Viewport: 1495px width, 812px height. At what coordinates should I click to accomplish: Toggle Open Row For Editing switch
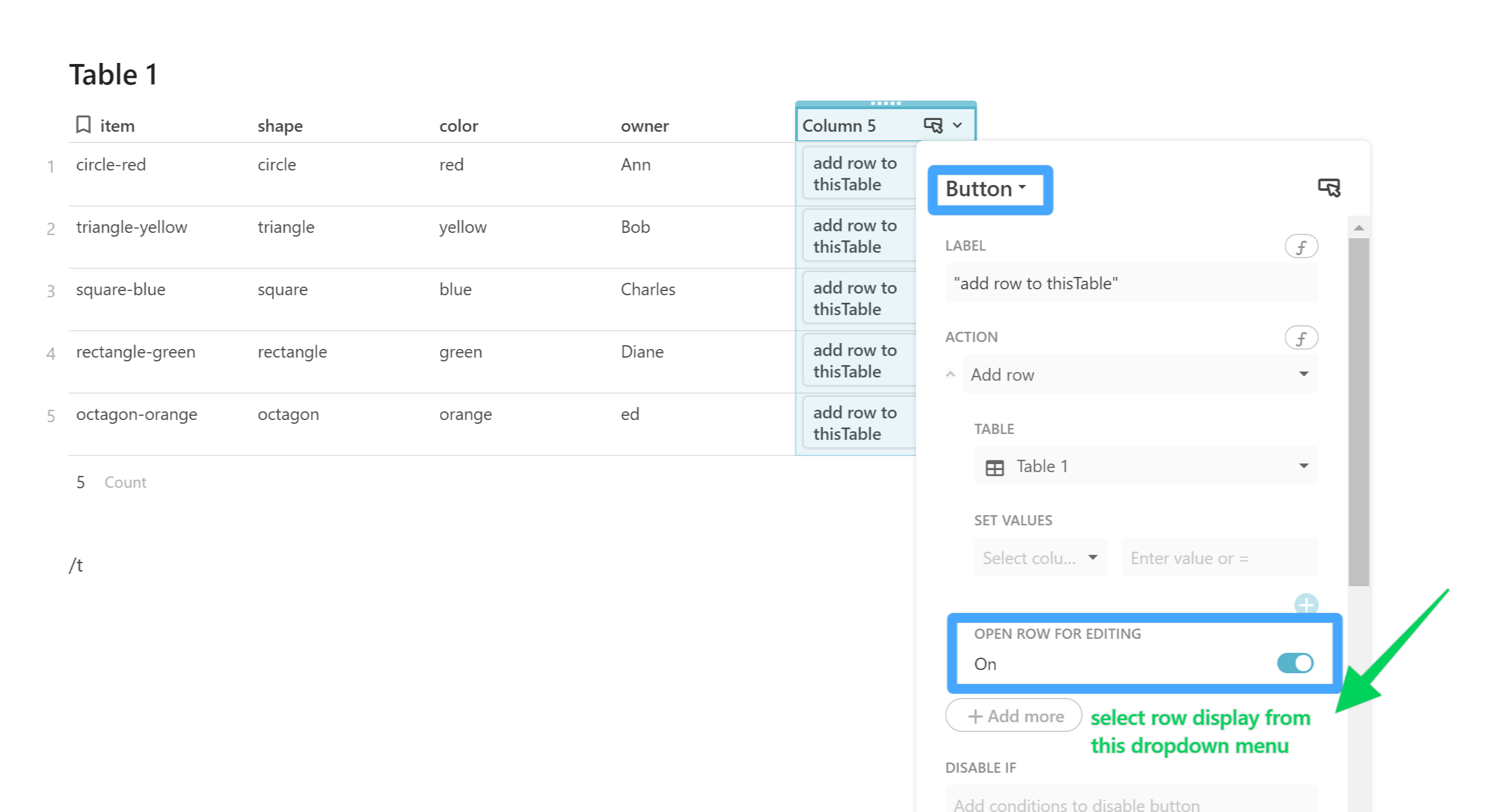click(1295, 664)
